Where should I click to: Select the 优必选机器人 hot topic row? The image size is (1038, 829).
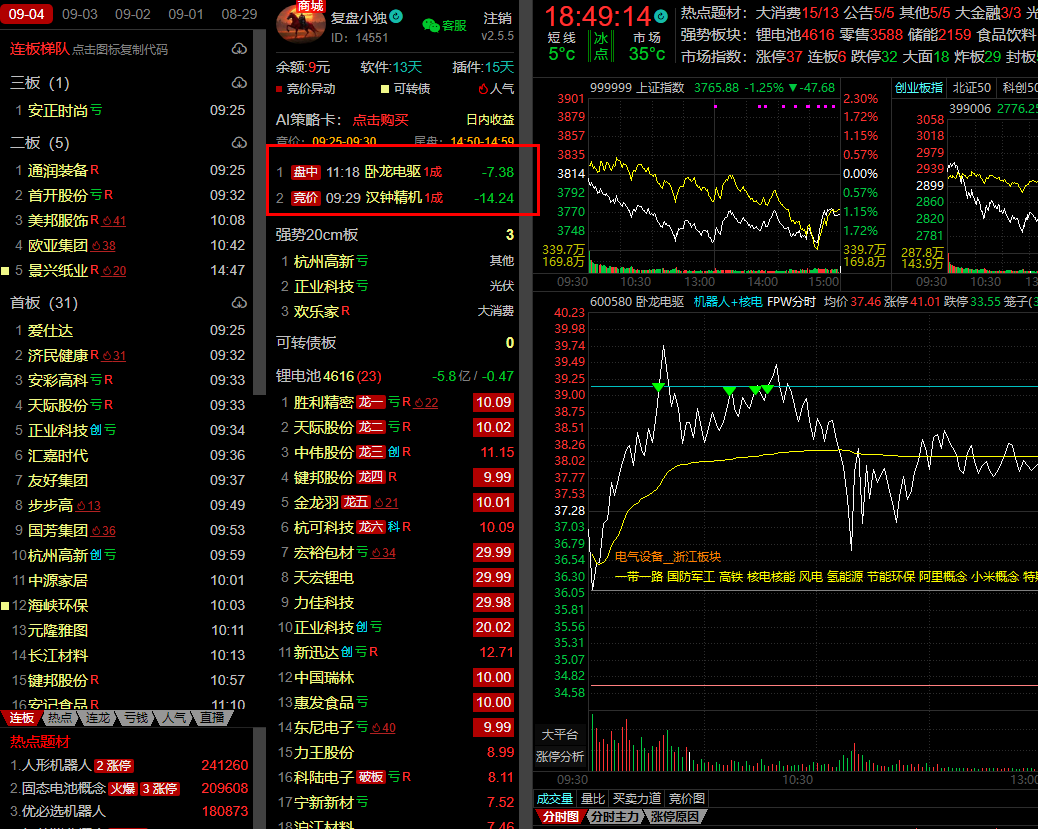129,811
